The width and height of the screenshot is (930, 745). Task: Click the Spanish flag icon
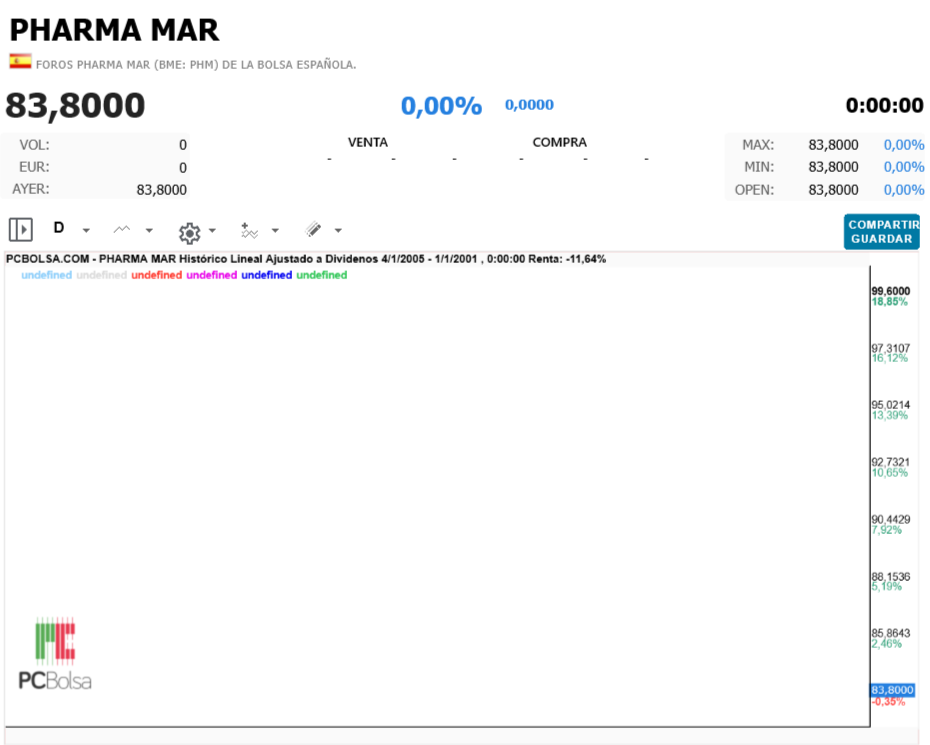[x=20, y=61]
